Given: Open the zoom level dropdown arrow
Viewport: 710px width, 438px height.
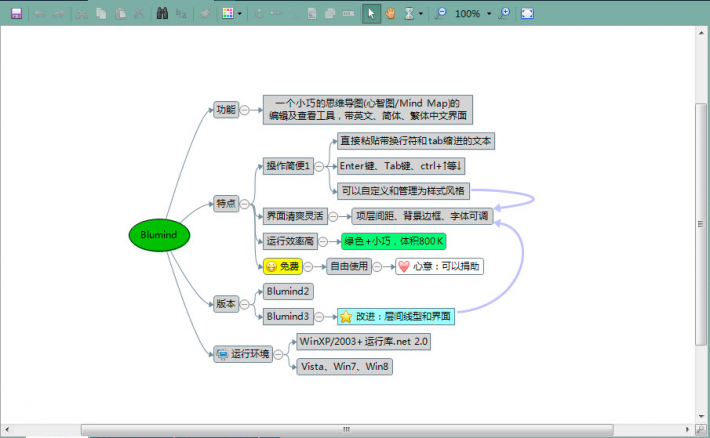Looking at the screenshot, I should (489, 14).
